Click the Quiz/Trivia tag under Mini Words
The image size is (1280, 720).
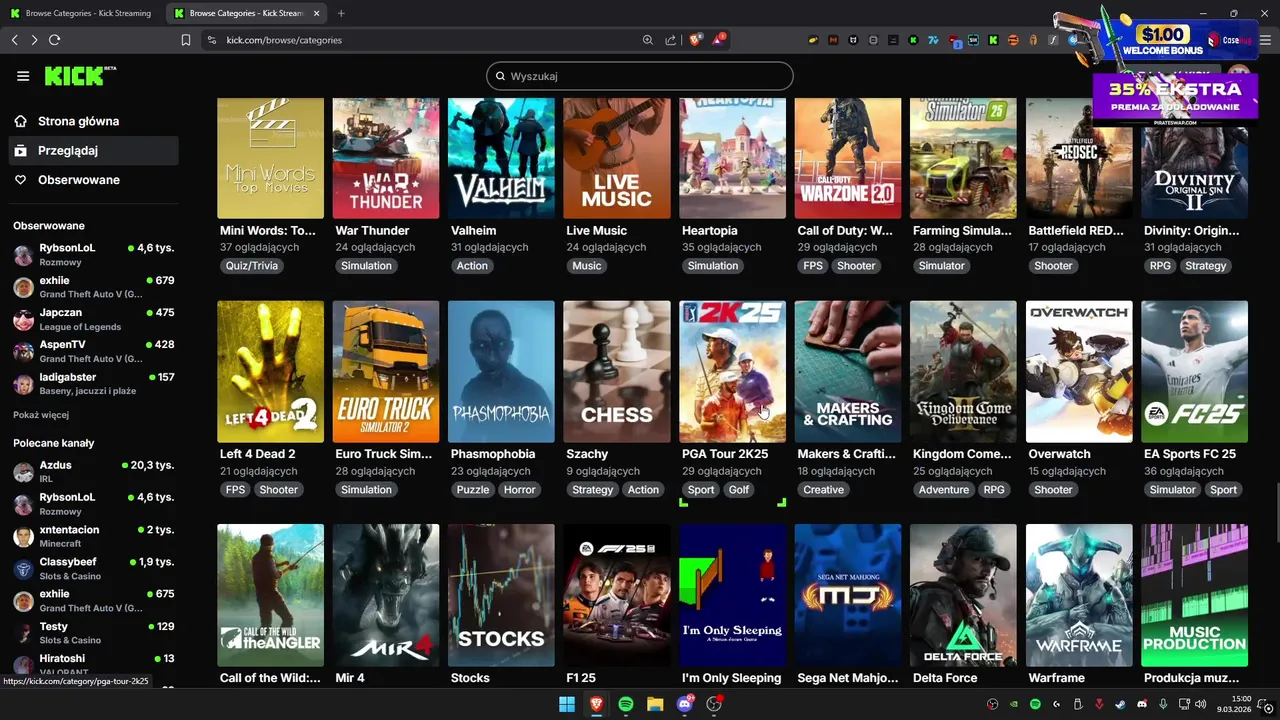point(252,266)
